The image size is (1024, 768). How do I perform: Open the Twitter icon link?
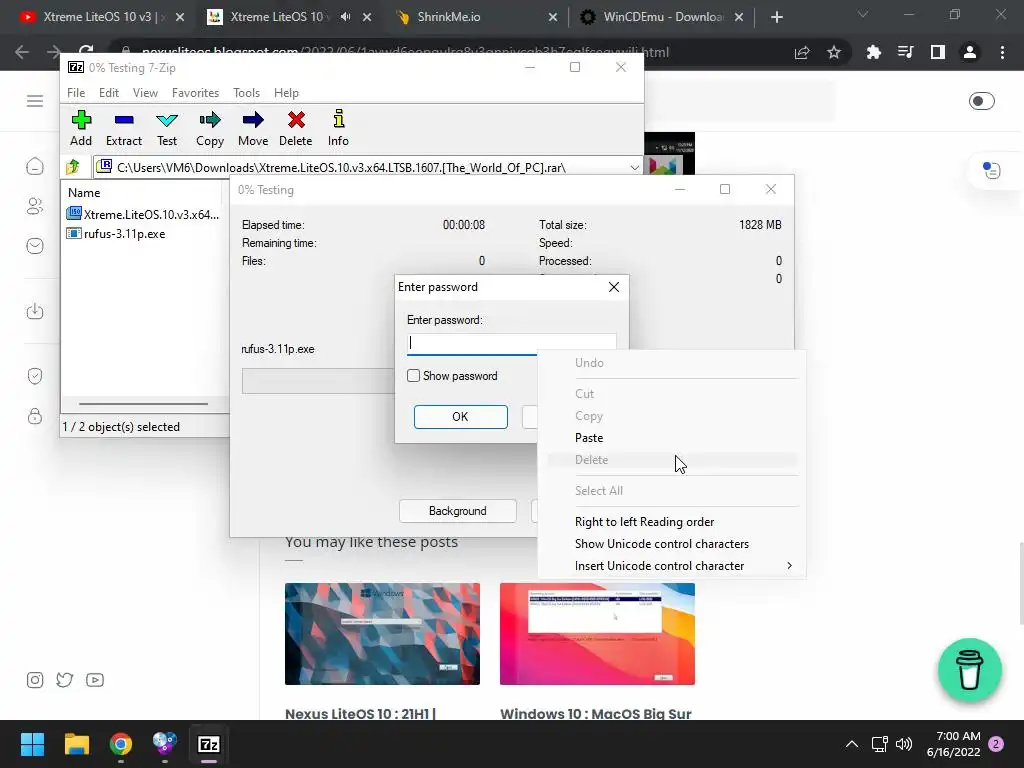click(x=65, y=680)
